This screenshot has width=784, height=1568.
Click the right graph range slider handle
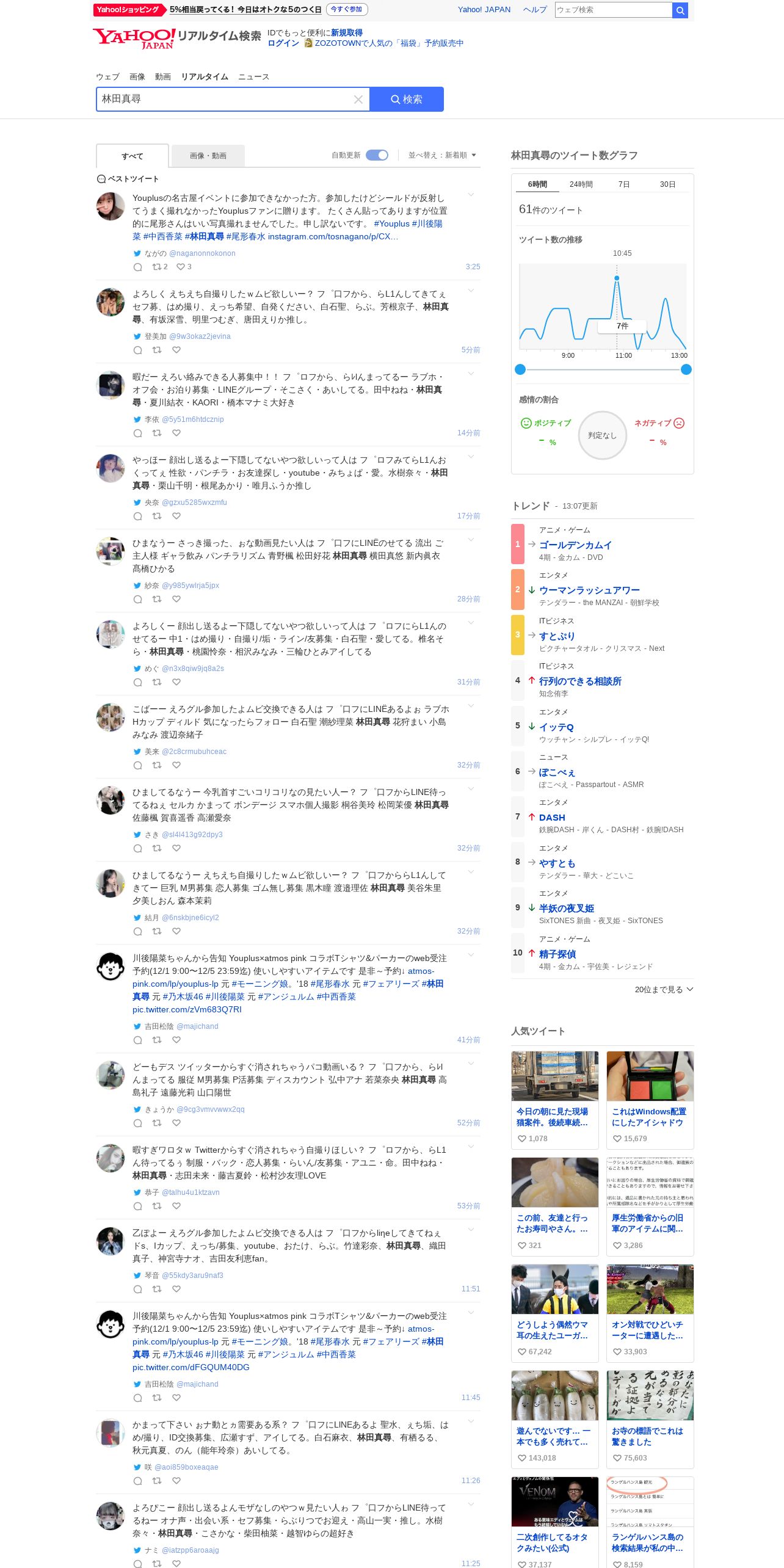(x=686, y=369)
